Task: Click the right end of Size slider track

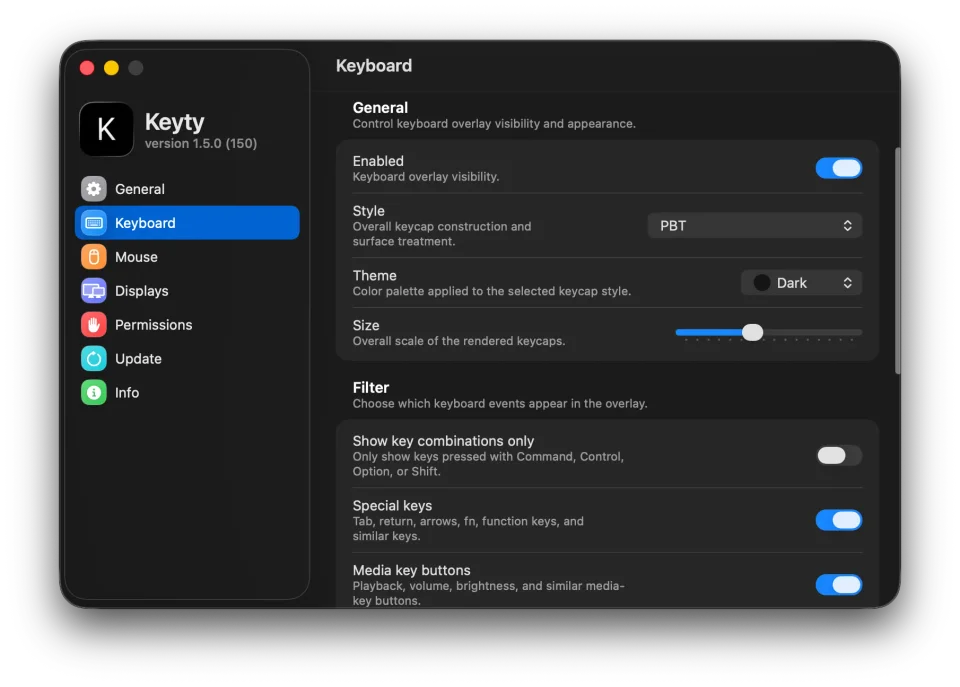Action: coord(859,332)
